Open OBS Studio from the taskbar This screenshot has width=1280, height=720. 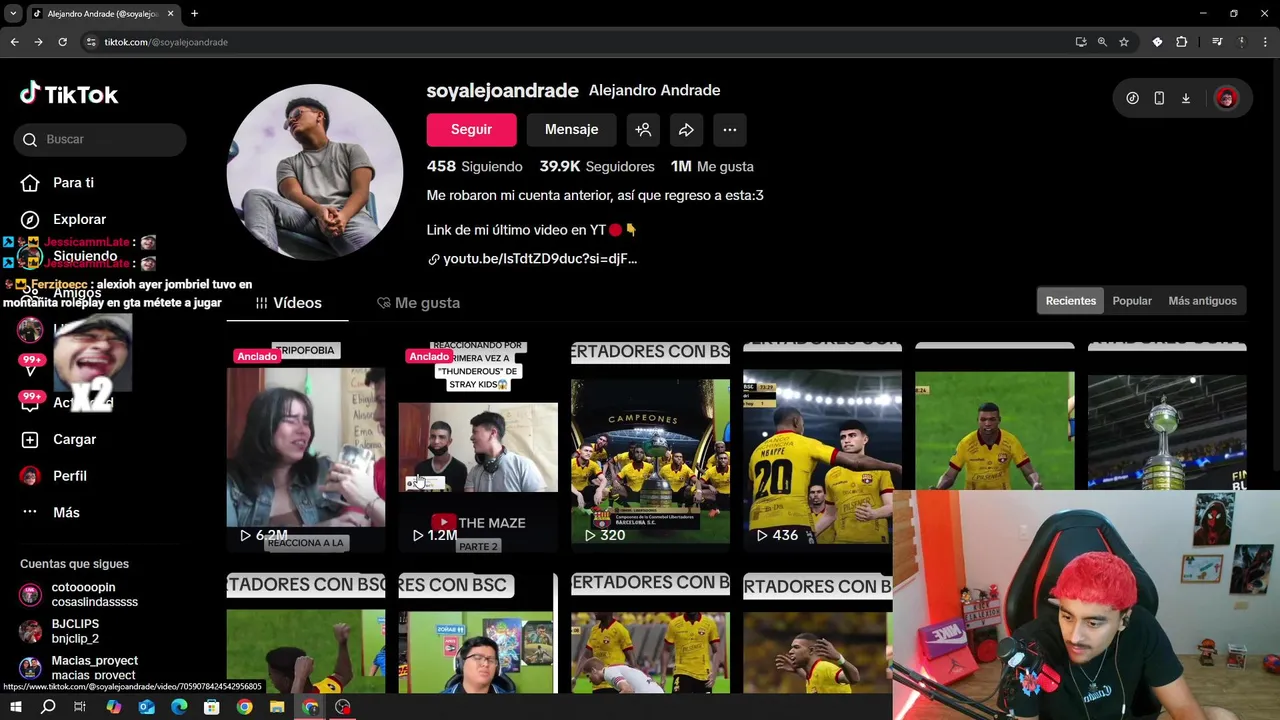click(x=343, y=707)
